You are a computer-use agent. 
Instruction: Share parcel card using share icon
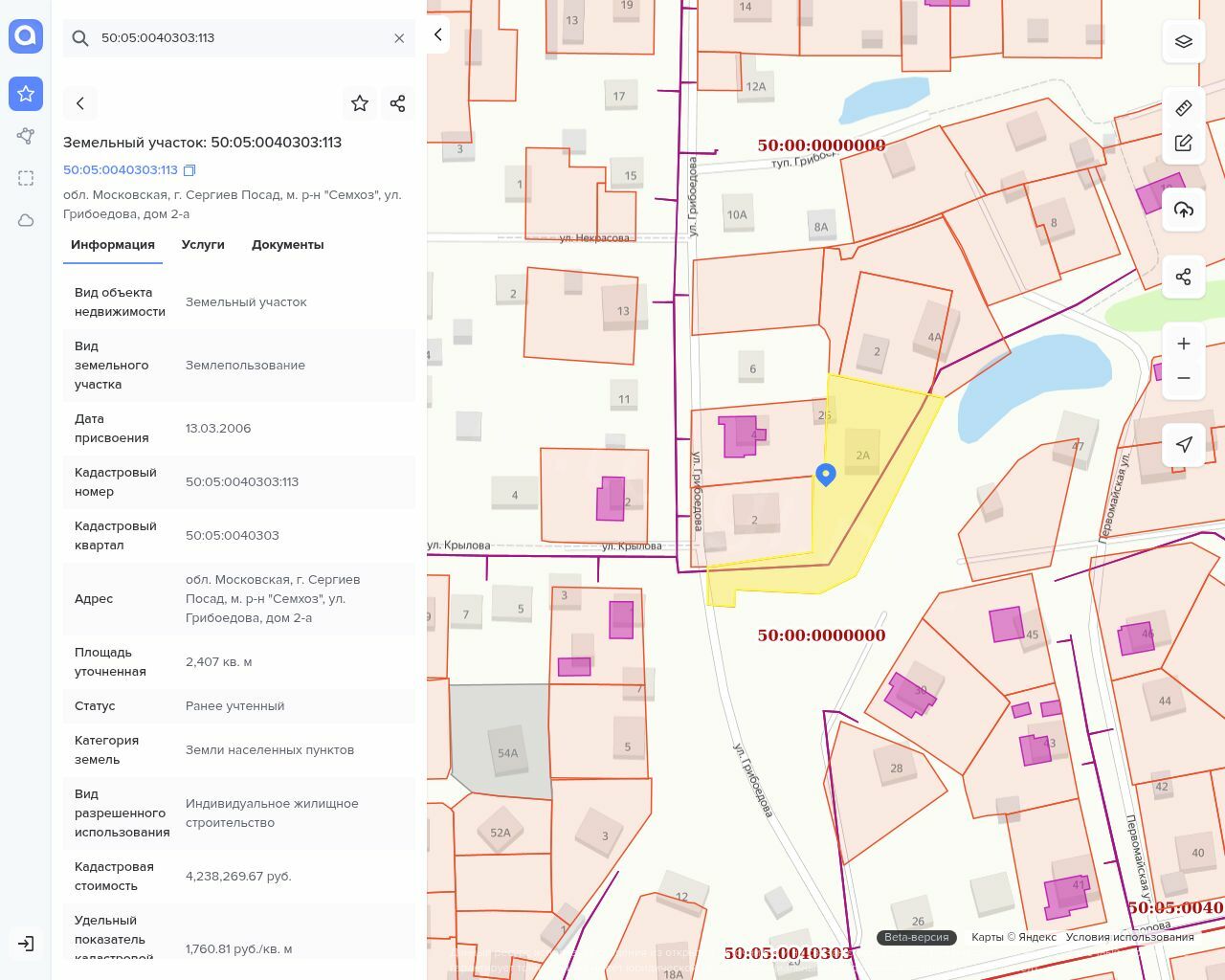tap(398, 103)
